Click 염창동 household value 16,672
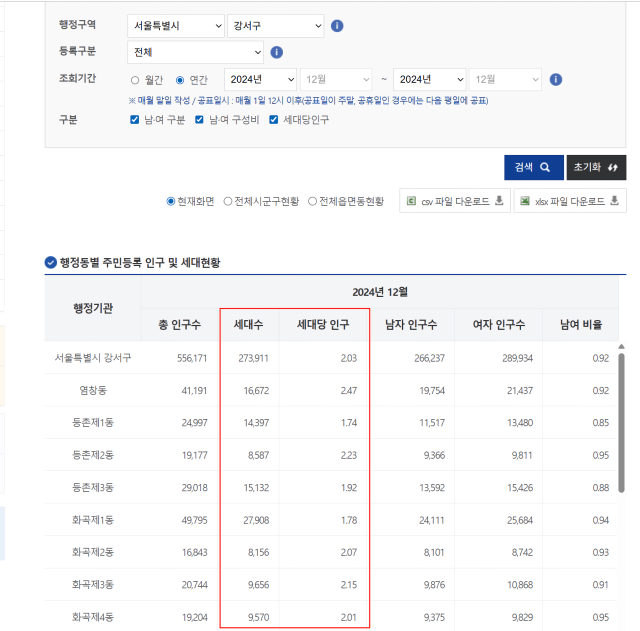640x631 pixels. pos(256,391)
